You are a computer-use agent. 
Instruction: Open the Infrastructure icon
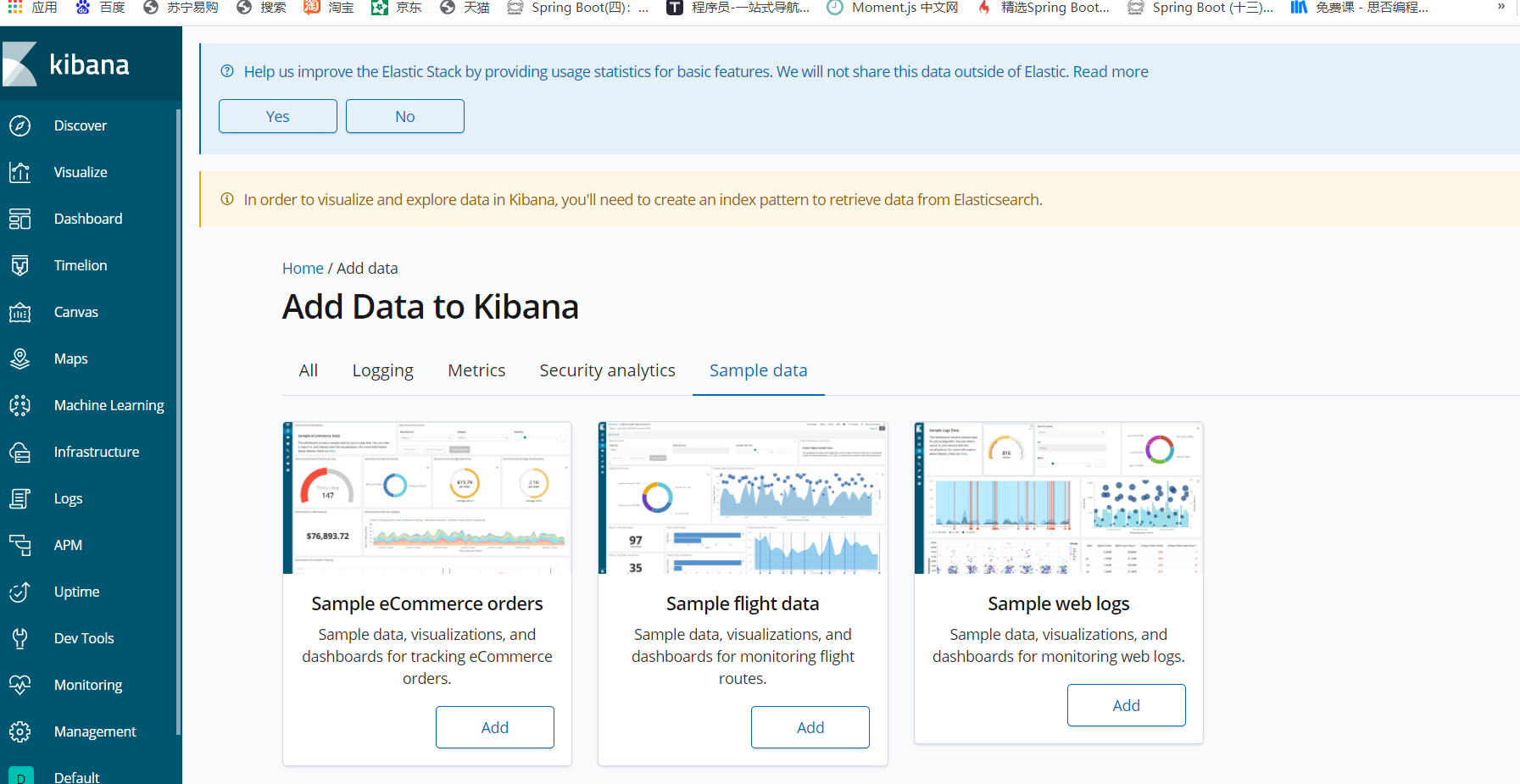click(x=20, y=452)
